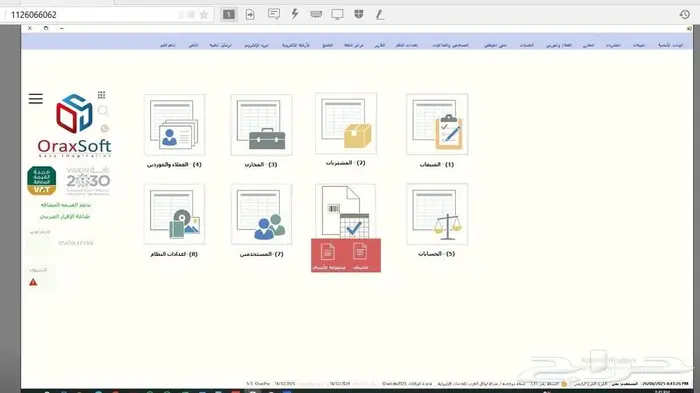Image resolution: width=700 pixels, height=393 pixels.
Task: Open the Warehouses briefcase tile (3)
Action: pos(261,125)
